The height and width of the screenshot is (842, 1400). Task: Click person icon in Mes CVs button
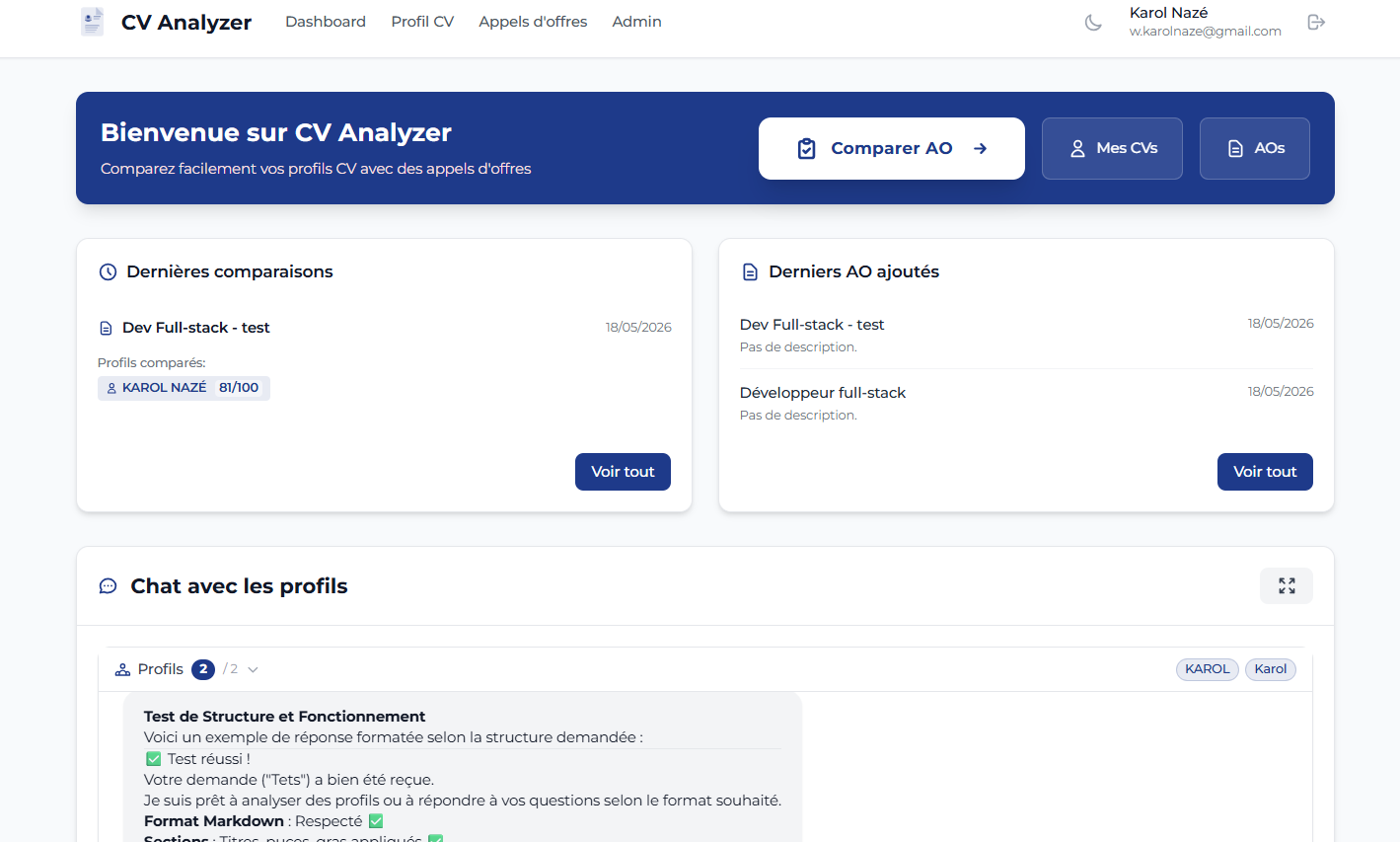pos(1078,148)
